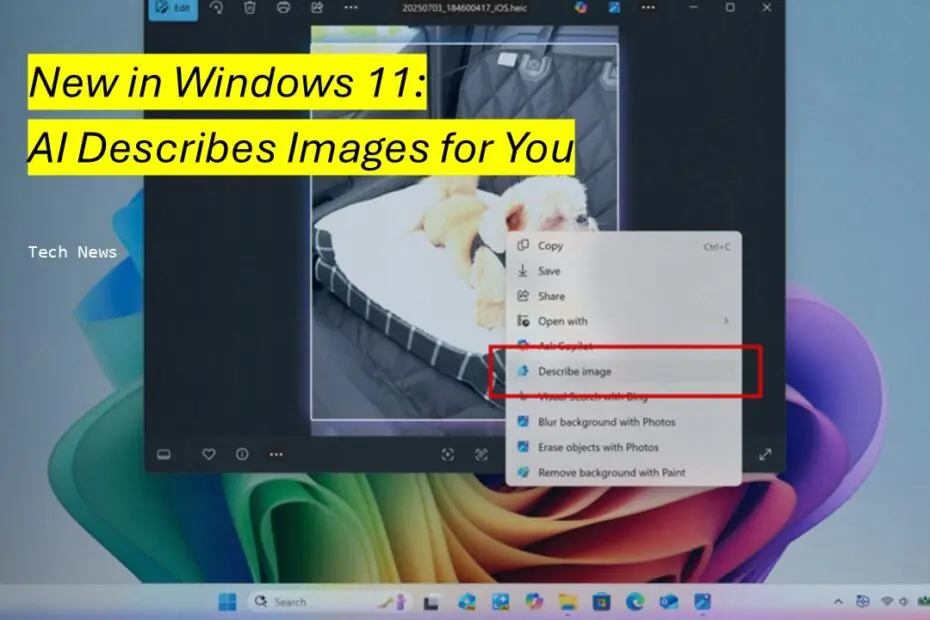Choose Share from the context menu
The width and height of the screenshot is (930, 620).
(x=623, y=296)
